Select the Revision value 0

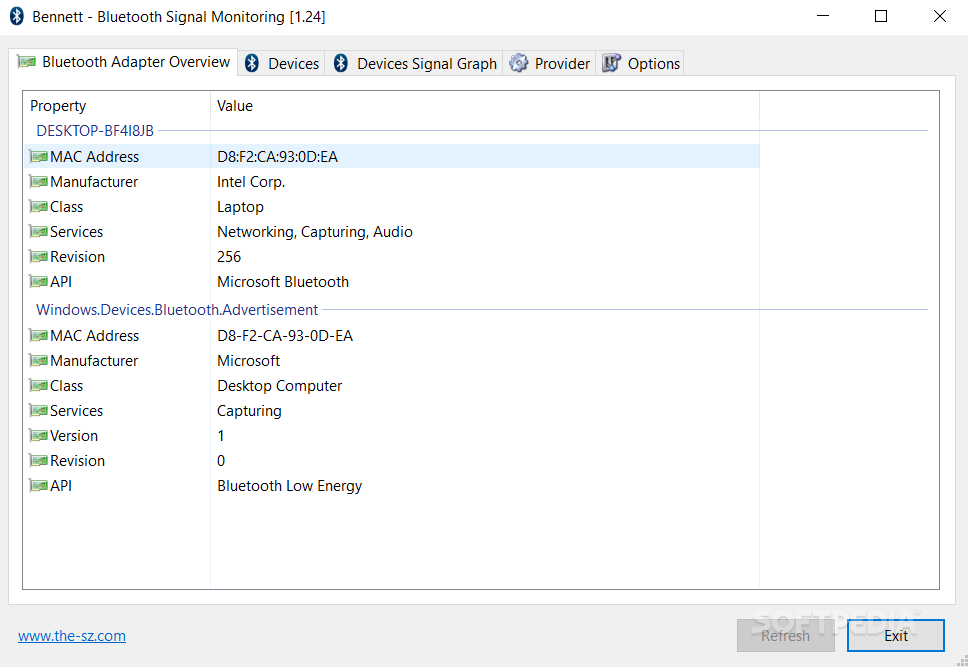(x=221, y=461)
